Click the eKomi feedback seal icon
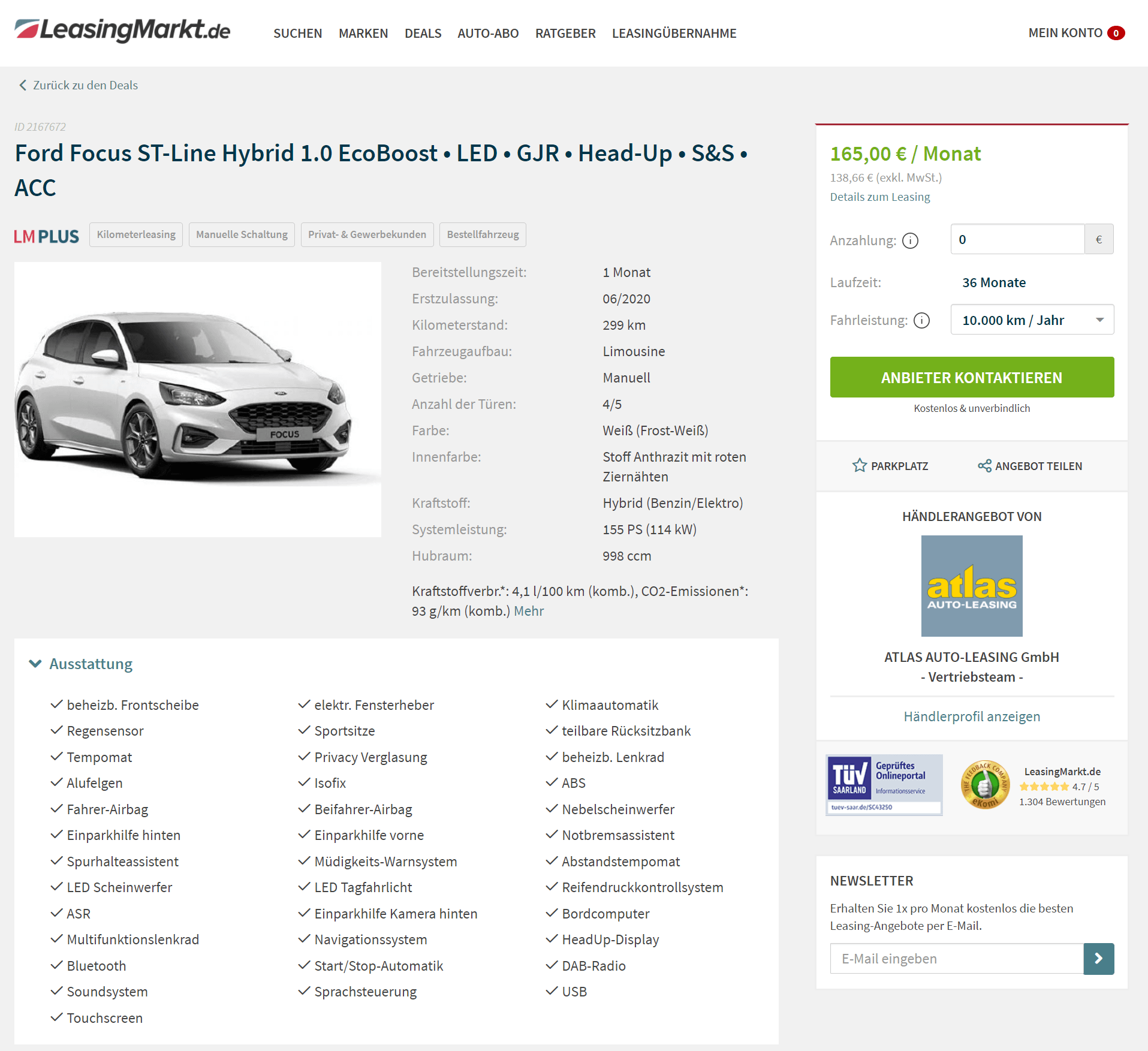 pyautogui.click(x=985, y=785)
